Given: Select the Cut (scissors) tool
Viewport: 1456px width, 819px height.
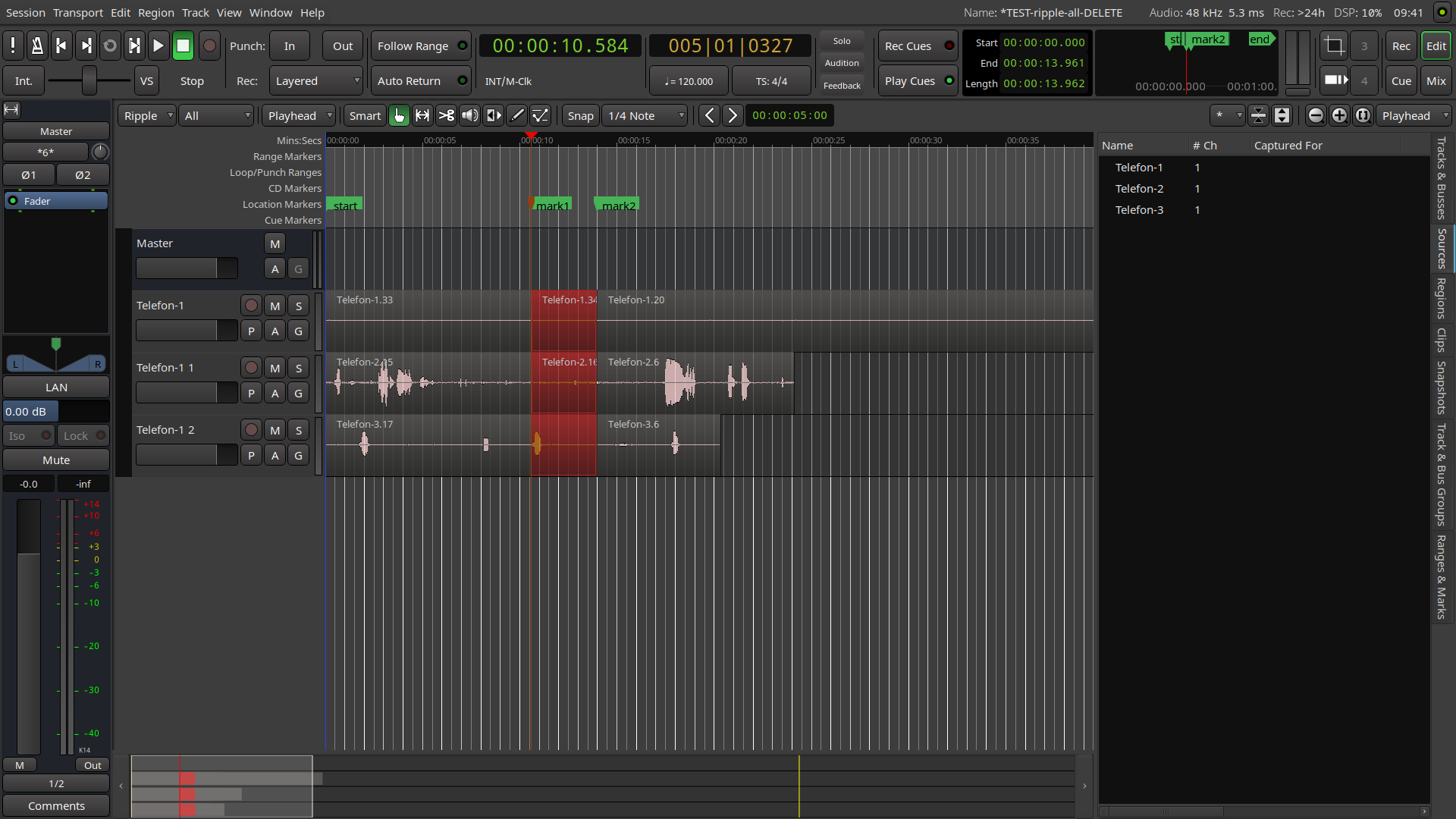Looking at the screenshot, I should [x=446, y=115].
